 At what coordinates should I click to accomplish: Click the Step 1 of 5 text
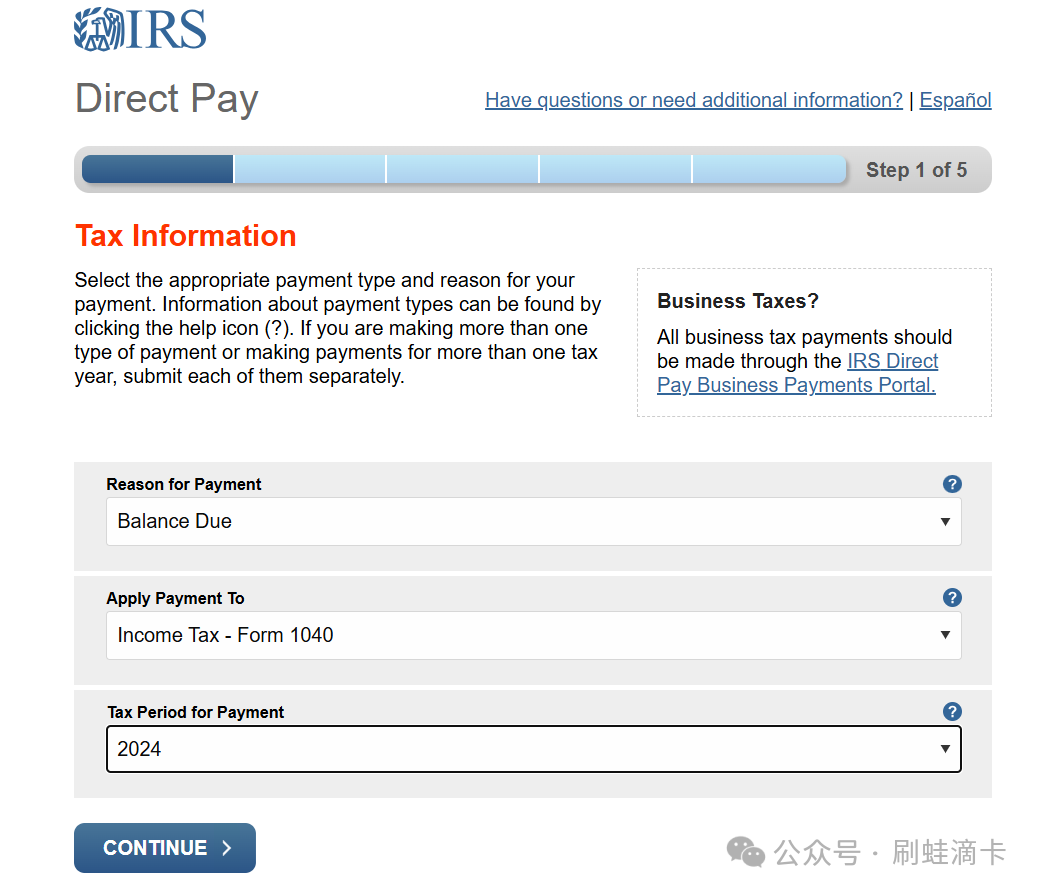[916, 170]
